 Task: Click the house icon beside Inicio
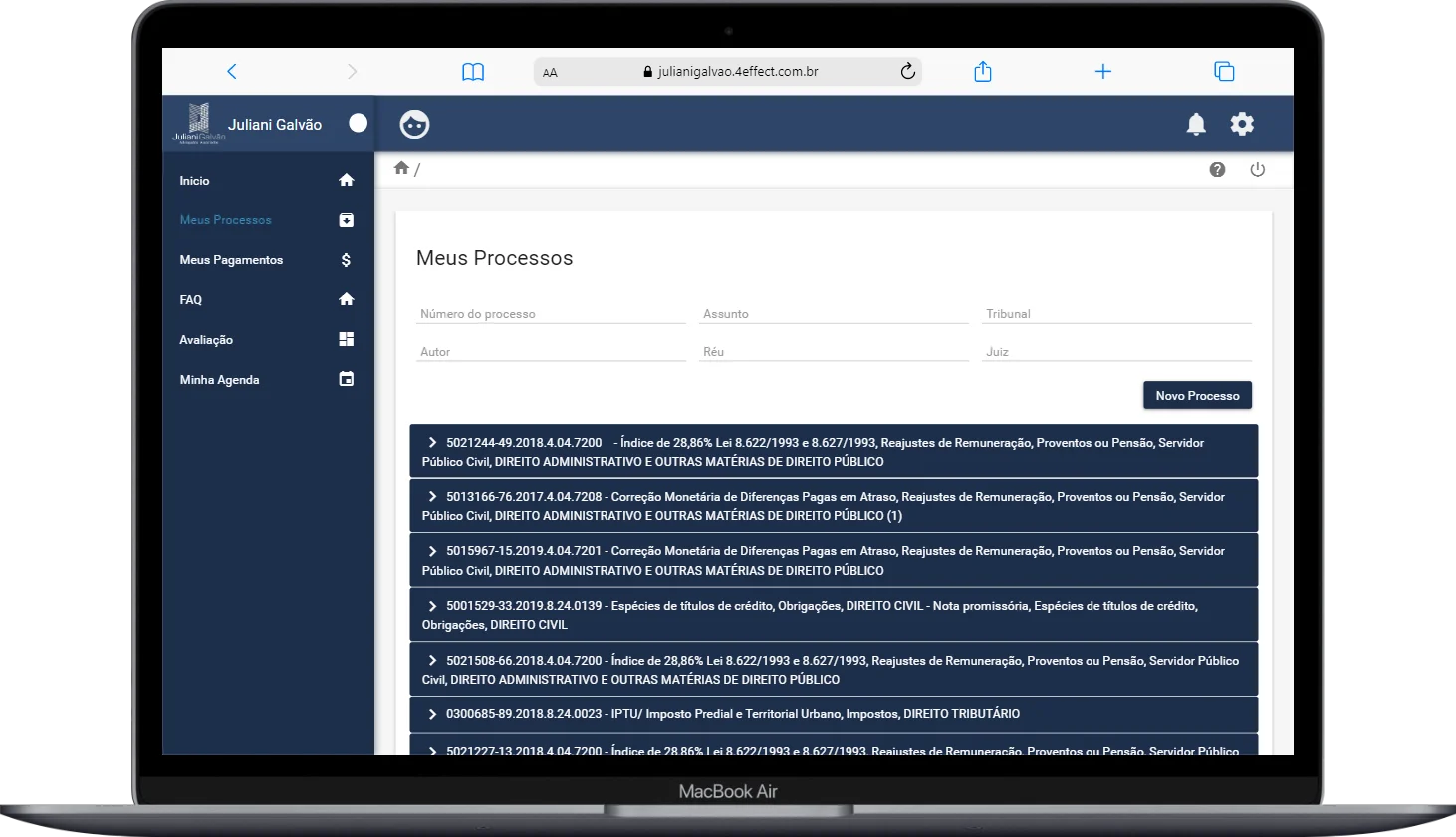pyautogui.click(x=347, y=180)
